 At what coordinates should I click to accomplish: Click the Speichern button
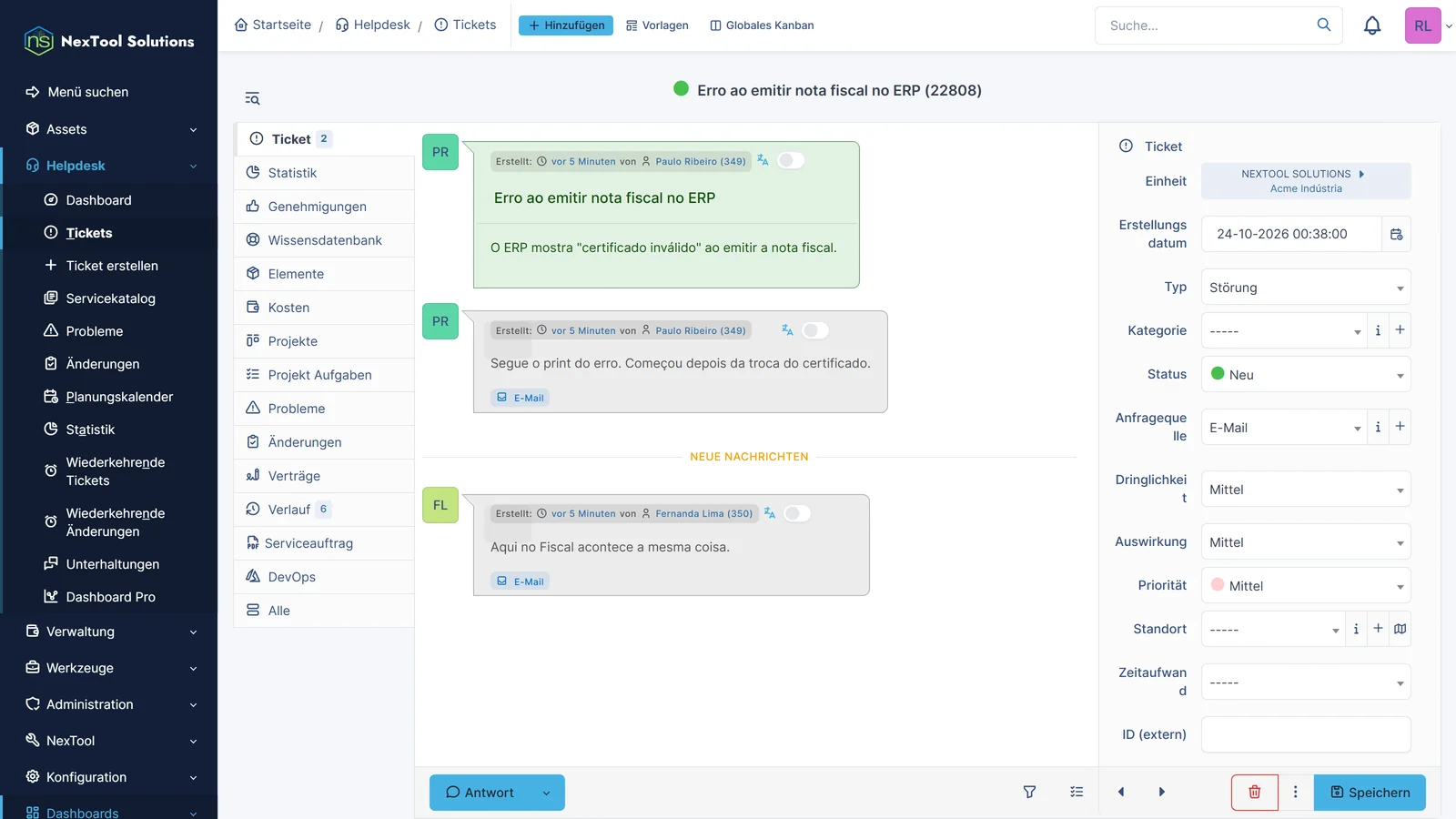pos(1370,792)
